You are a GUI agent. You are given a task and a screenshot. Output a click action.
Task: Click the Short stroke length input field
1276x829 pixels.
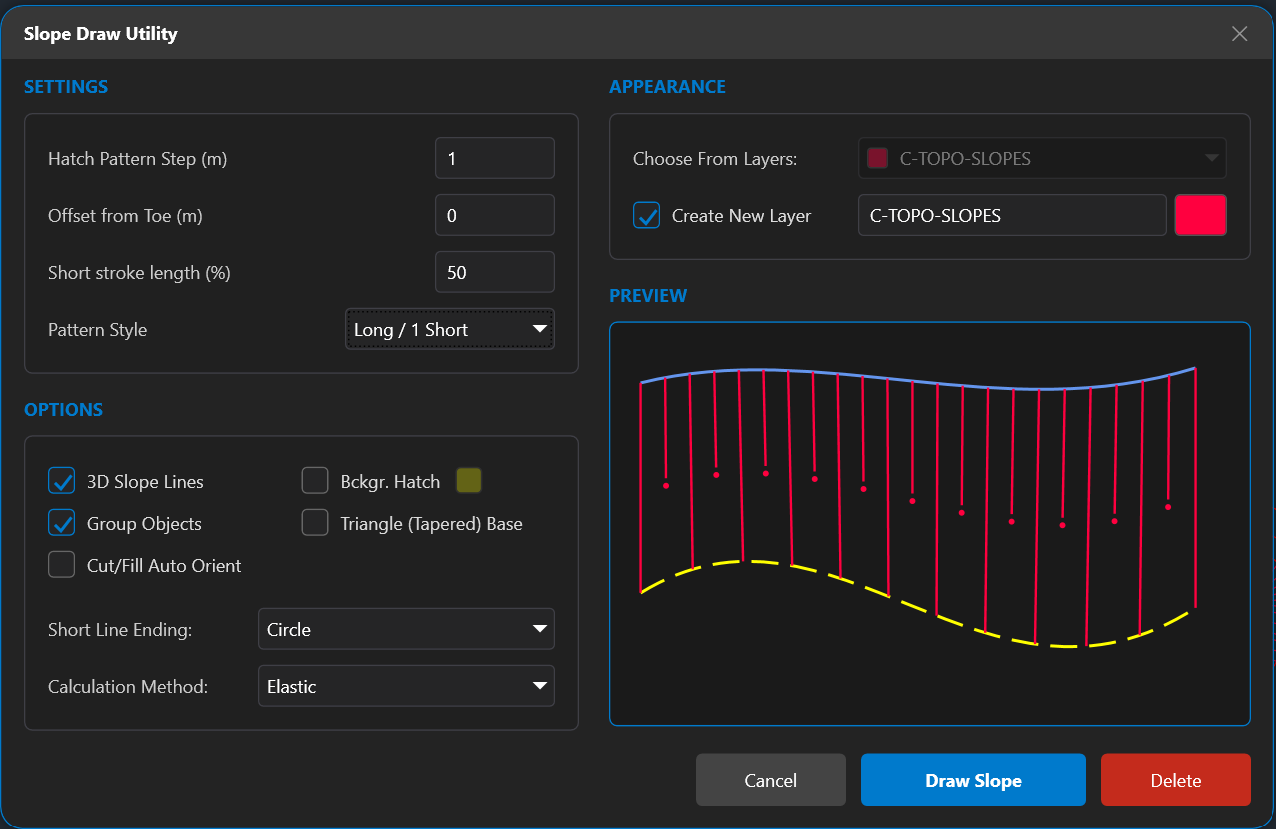[x=495, y=272]
